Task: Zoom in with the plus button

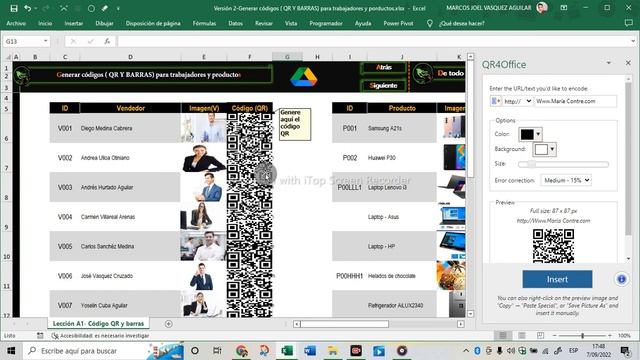Action: (x=610, y=336)
